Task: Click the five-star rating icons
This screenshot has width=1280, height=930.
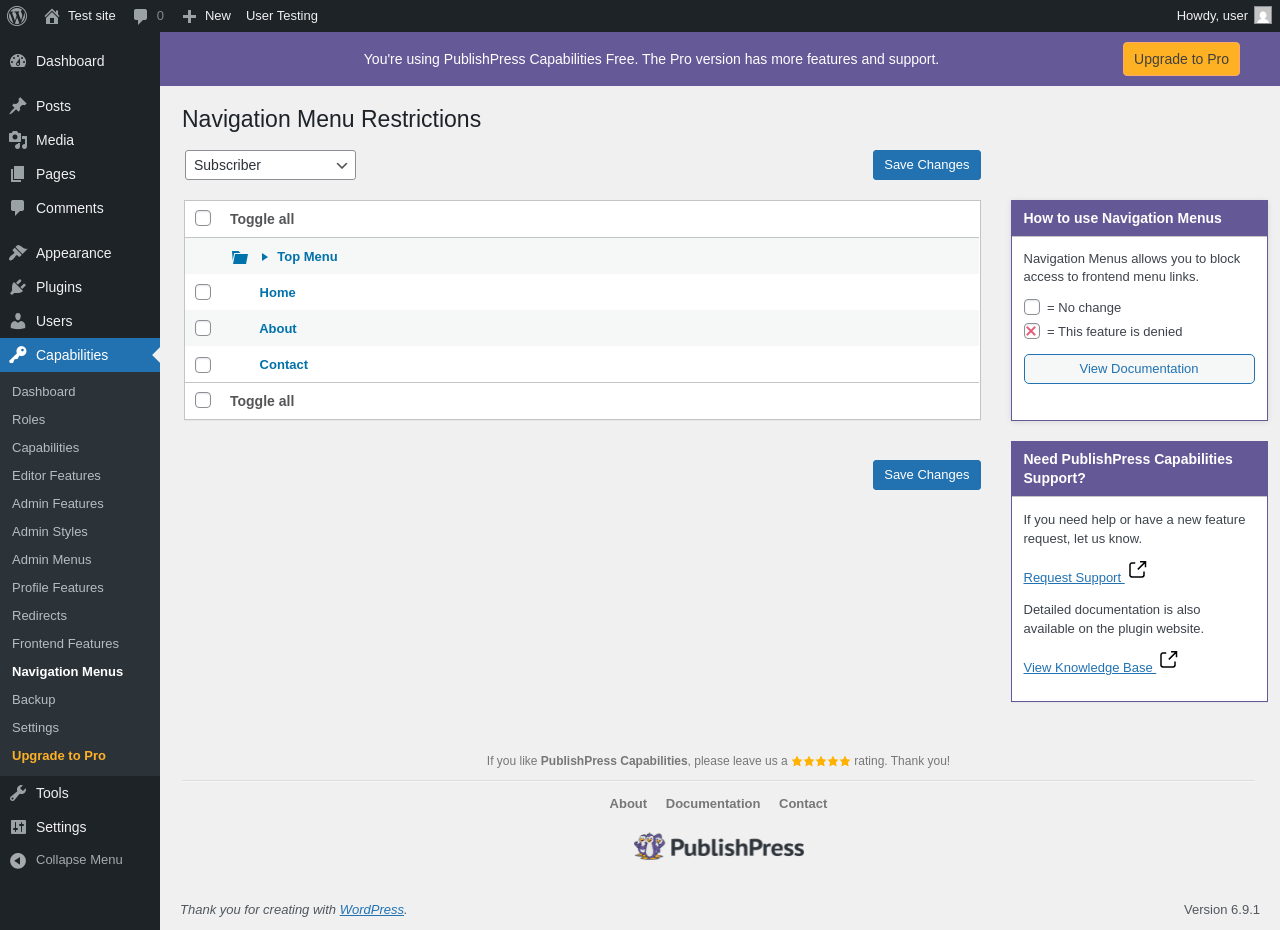Action: click(x=821, y=761)
